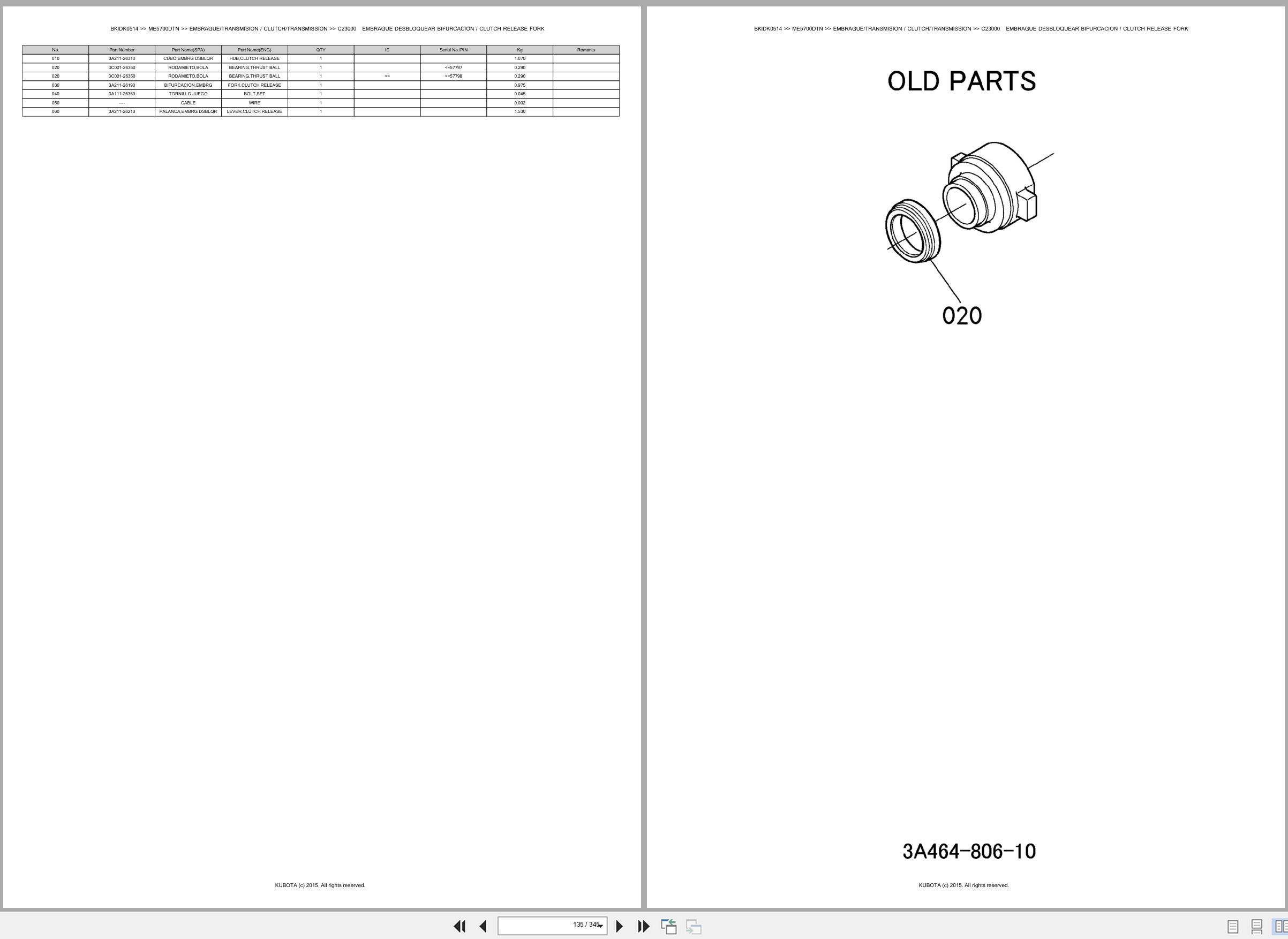Click TORNILLO,JUEGO cell

pyautogui.click(x=188, y=94)
